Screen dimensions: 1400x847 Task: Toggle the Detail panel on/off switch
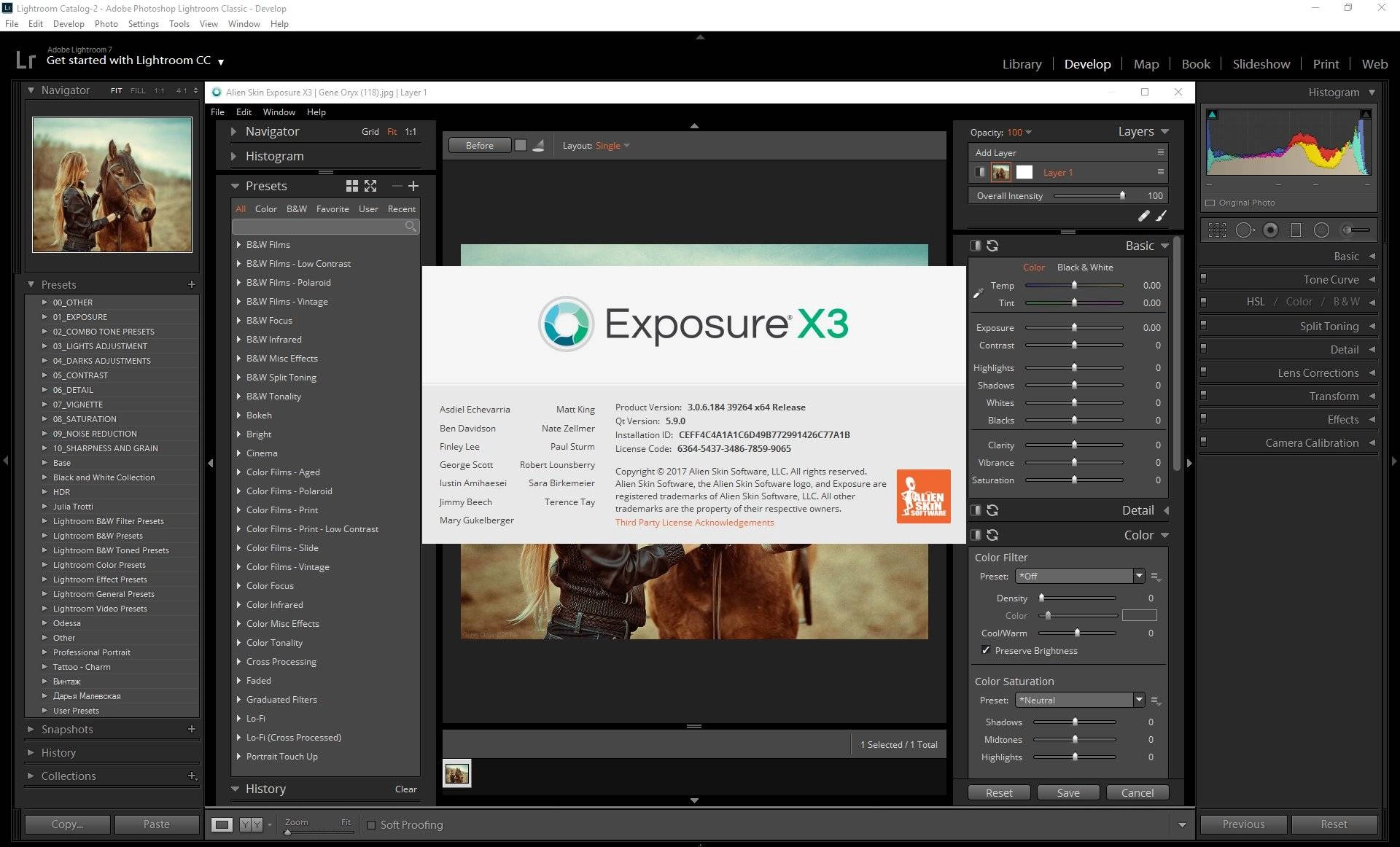[x=976, y=510]
